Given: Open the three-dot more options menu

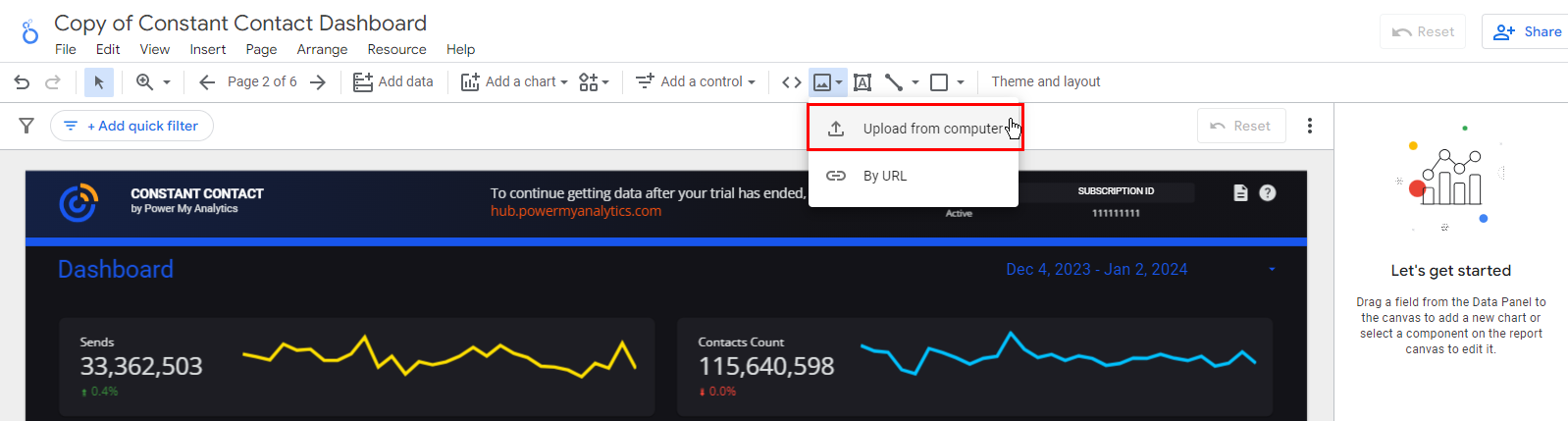Looking at the screenshot, I should tap(1310, 126).
